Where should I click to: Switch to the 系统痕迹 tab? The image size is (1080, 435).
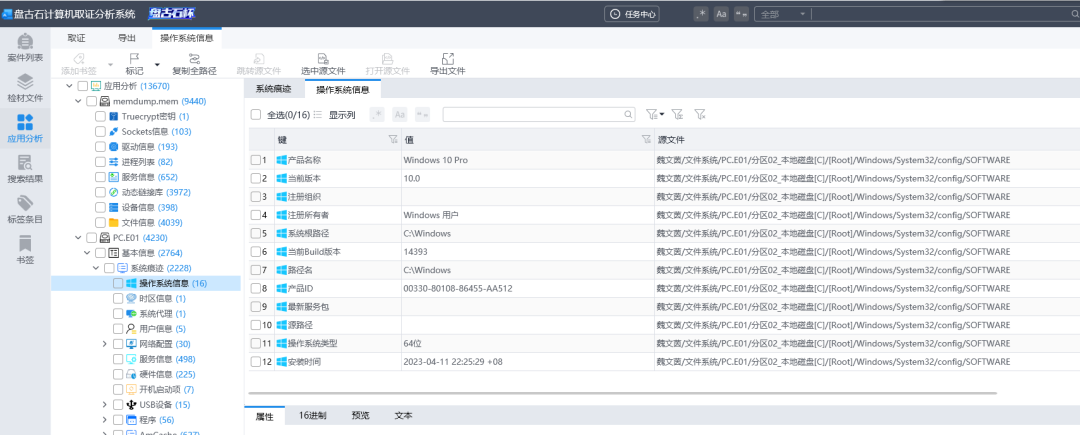click(x=273, y=89)
